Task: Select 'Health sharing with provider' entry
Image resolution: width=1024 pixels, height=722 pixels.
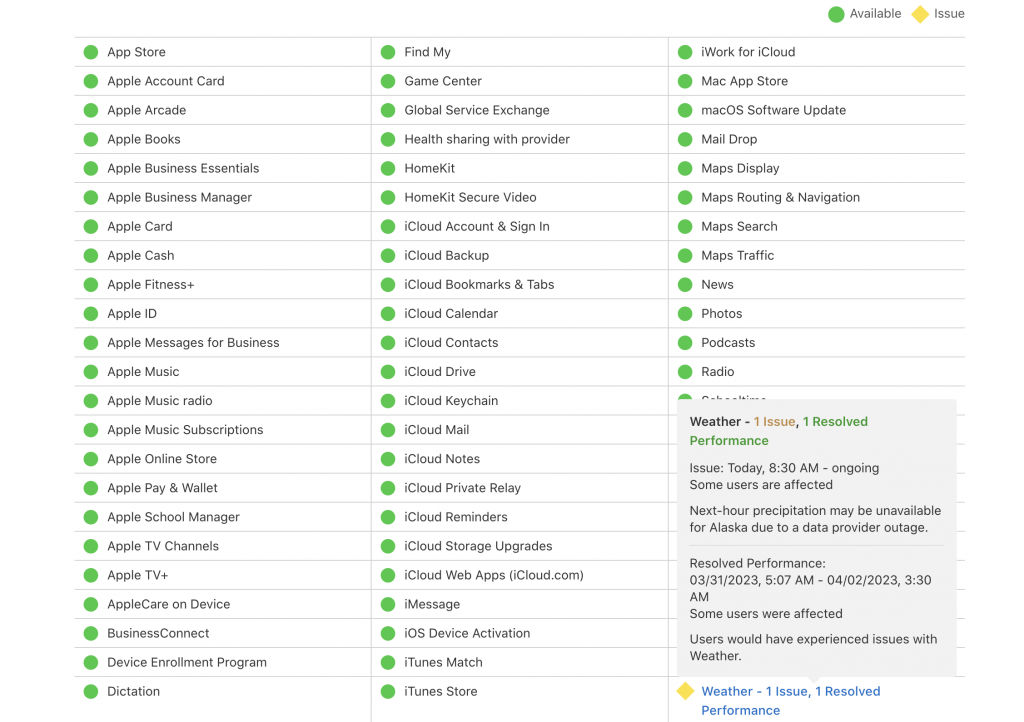Action: [x=487, y=139]
